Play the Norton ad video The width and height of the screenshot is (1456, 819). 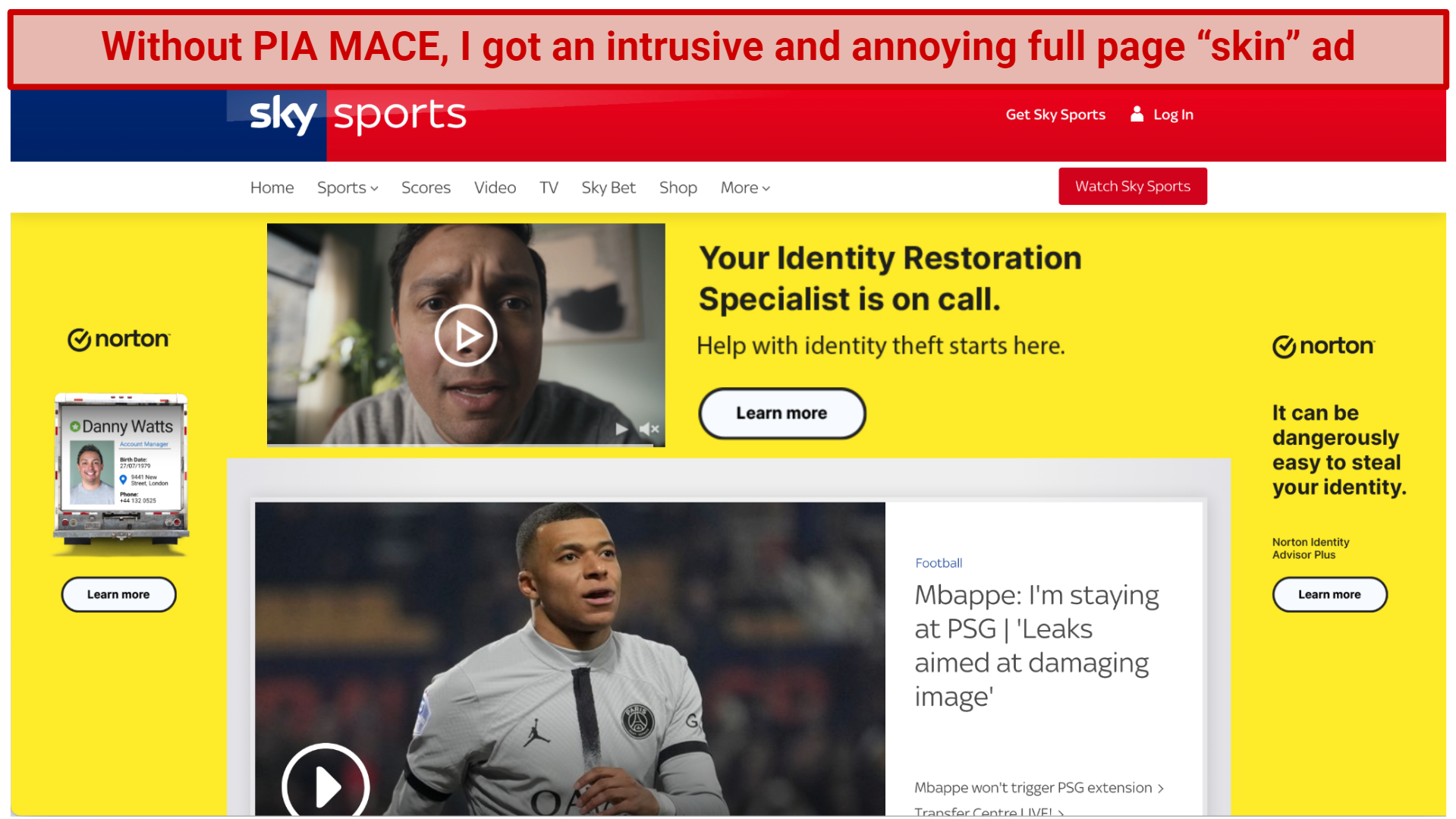point(466,335)
